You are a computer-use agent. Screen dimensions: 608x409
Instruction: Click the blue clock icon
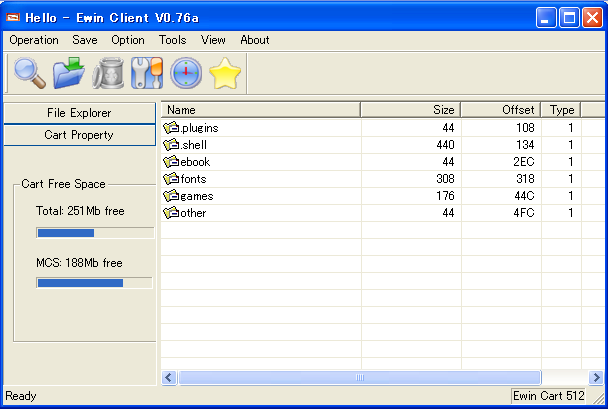point(186,73)
